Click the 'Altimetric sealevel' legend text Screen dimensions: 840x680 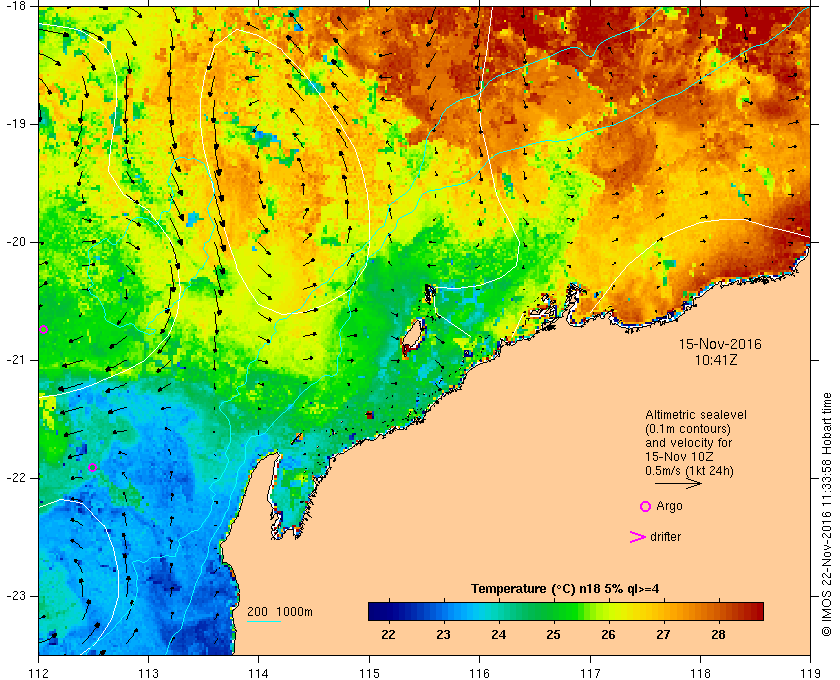pos(696,415)
